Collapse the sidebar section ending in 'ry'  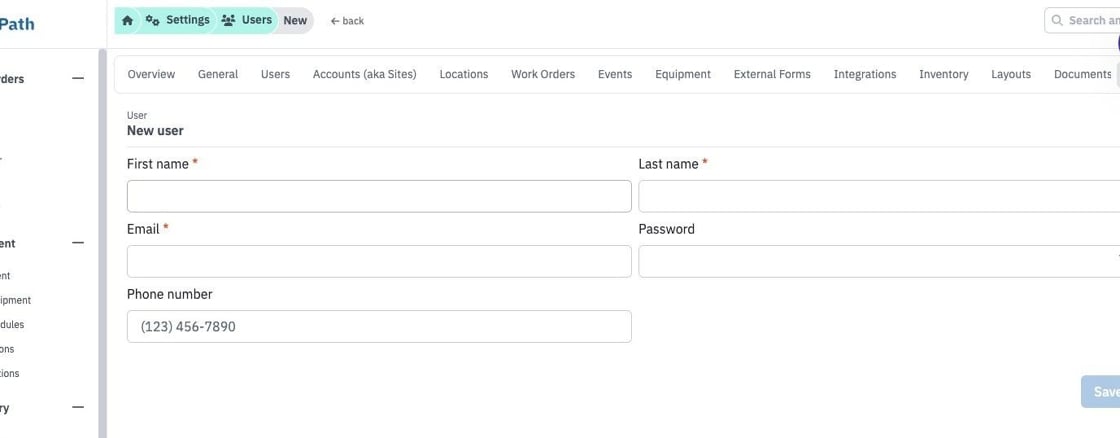coord(78,407)
